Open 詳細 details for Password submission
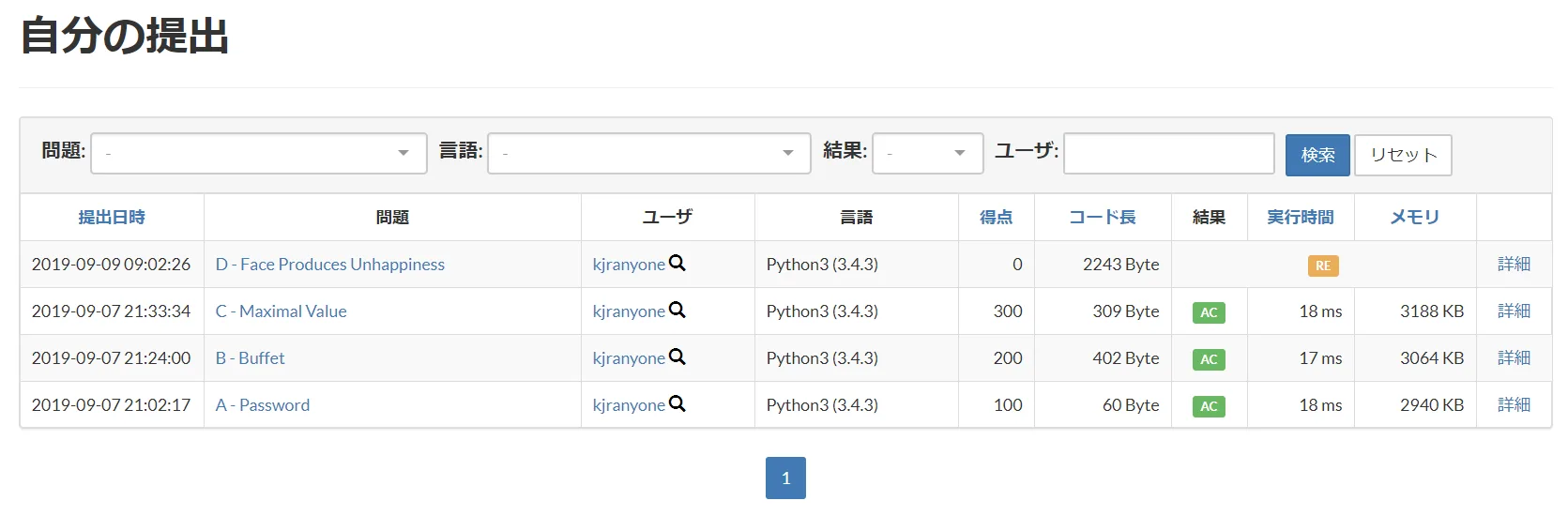The height and width of the screenshot is (516, 1568). (x=1514, y=404)
